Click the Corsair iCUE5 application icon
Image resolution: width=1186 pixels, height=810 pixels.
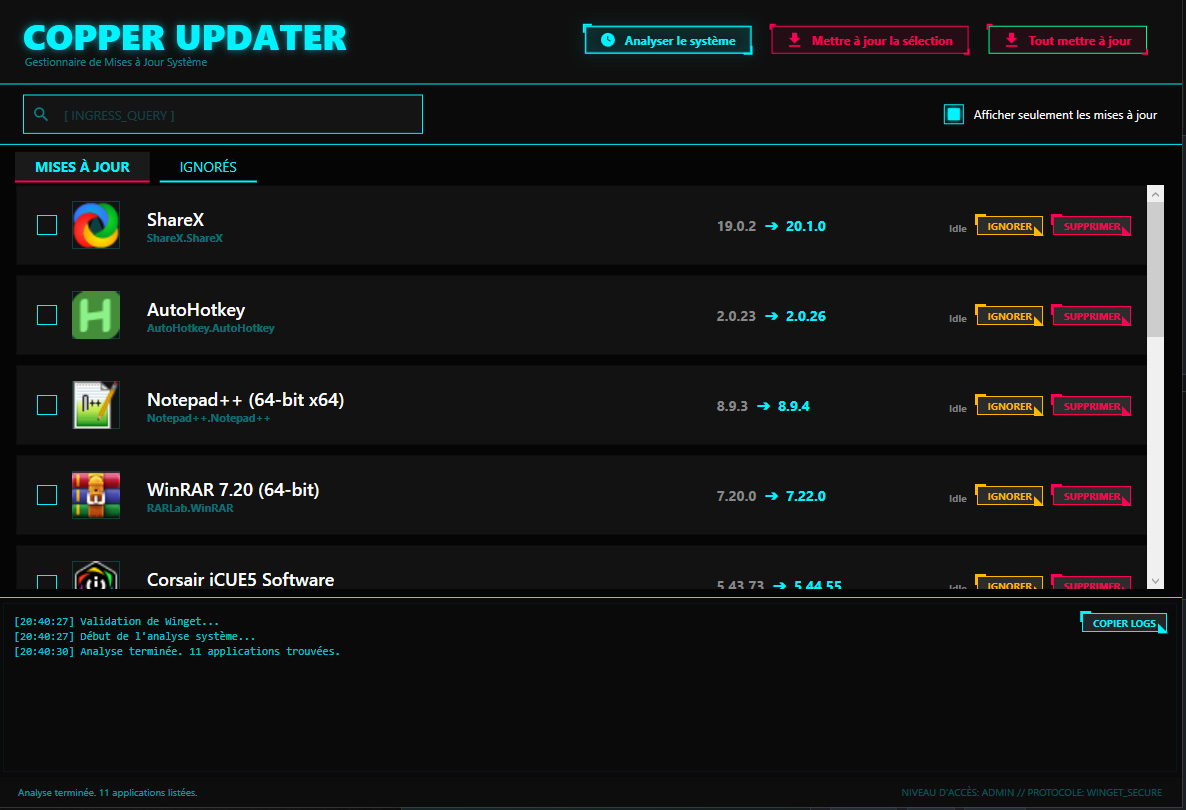pyautogui.click(x=96, y=576)
